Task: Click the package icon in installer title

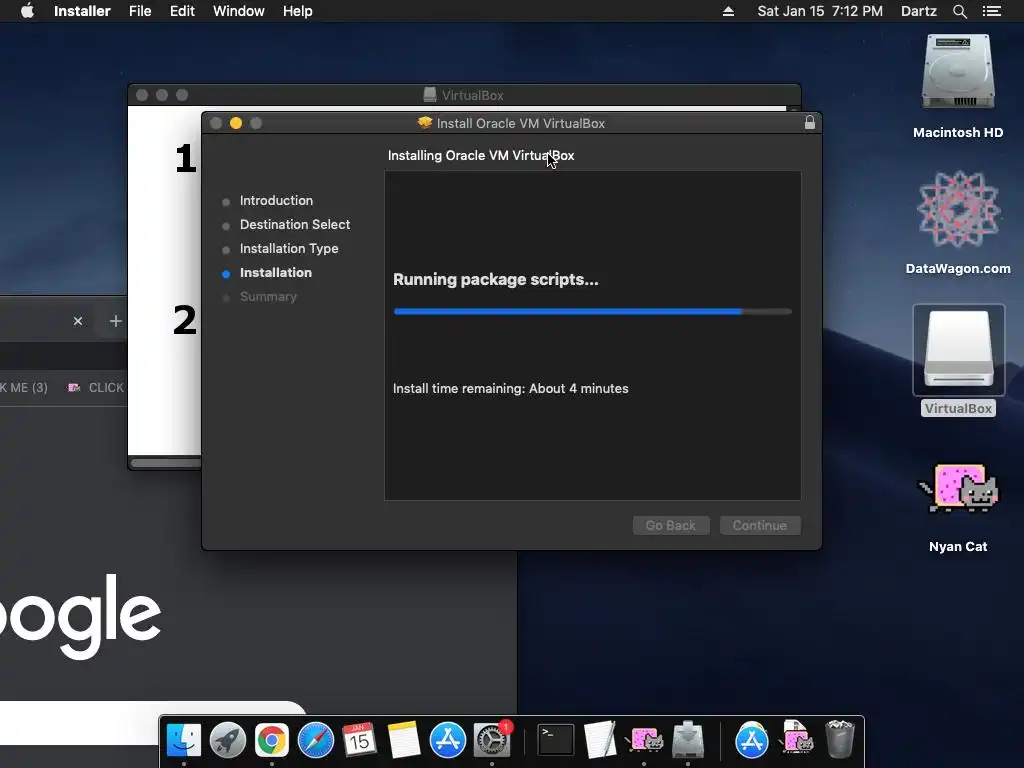Action: point(424,123)
